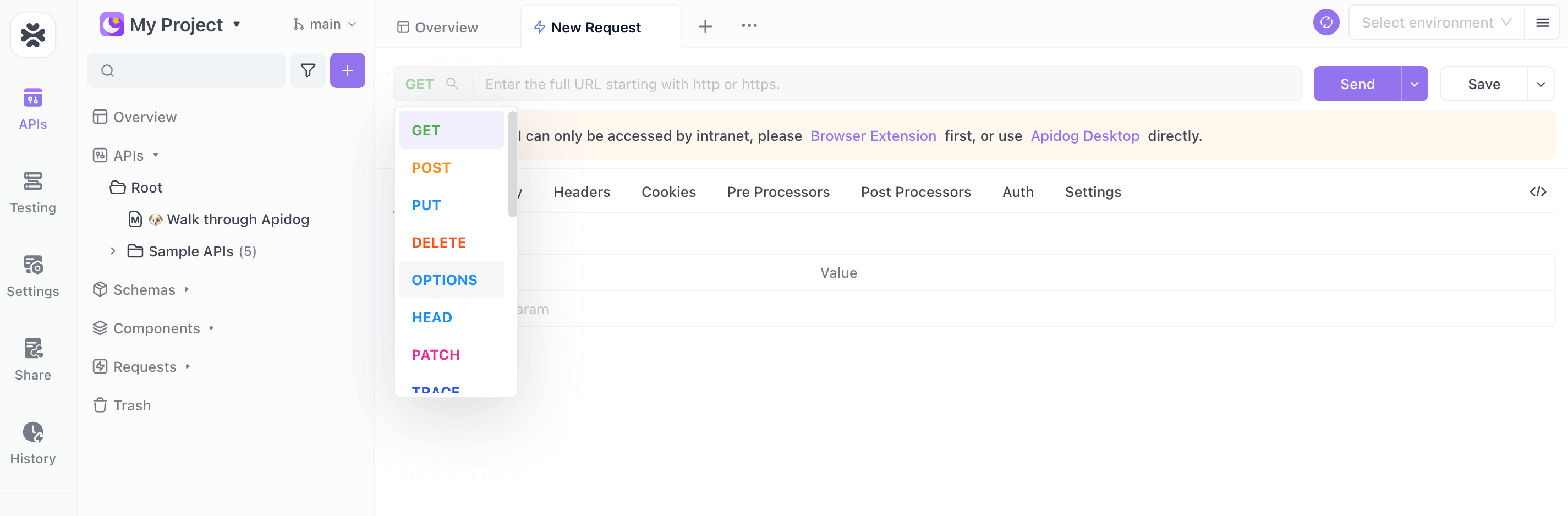Viewport: 1568px width, 516px height.
Task: Click the scrollbar inside the method dropdown
Action: point(512,164)
